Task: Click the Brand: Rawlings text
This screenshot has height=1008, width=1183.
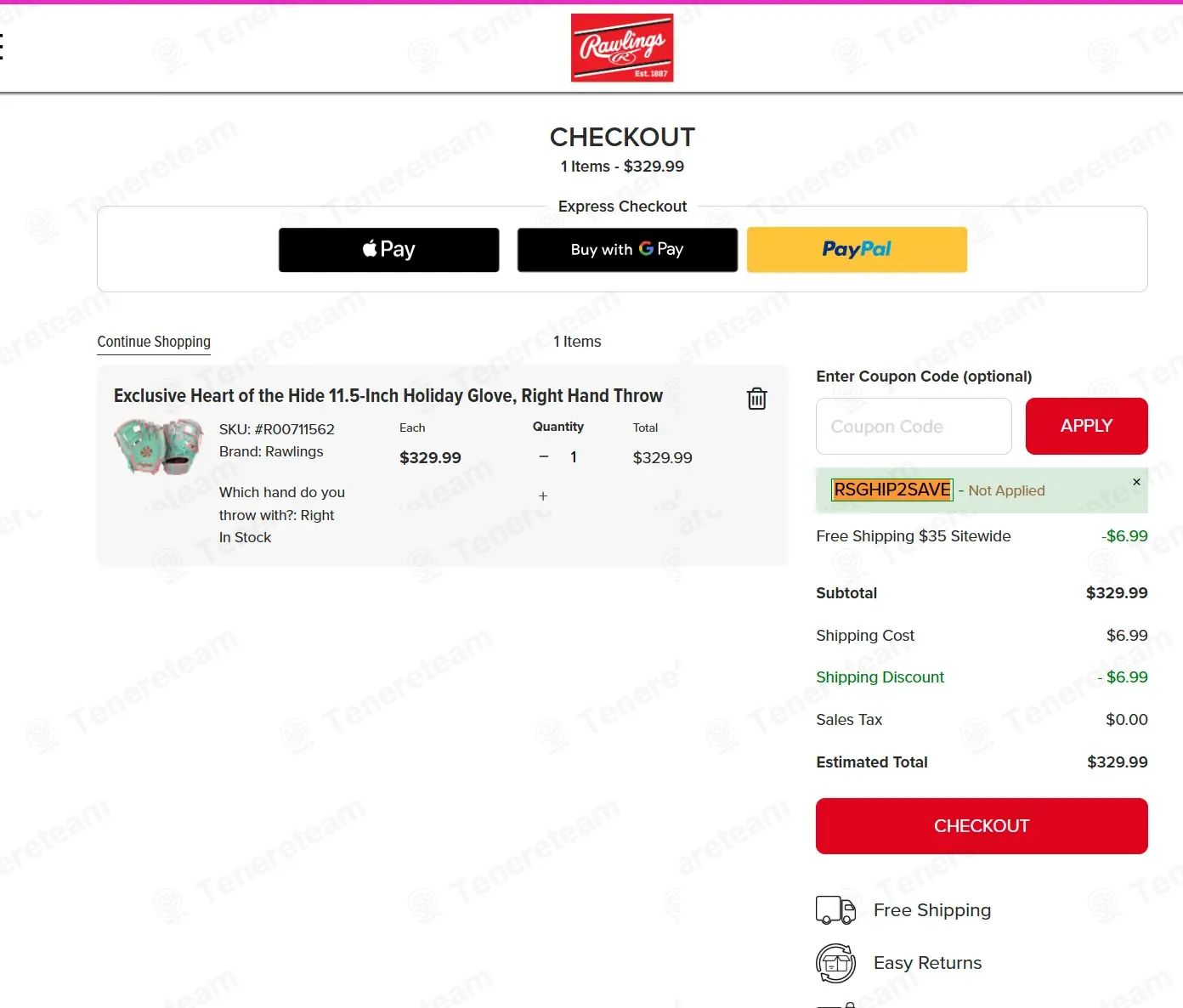Action: click(x=271, y=451)
